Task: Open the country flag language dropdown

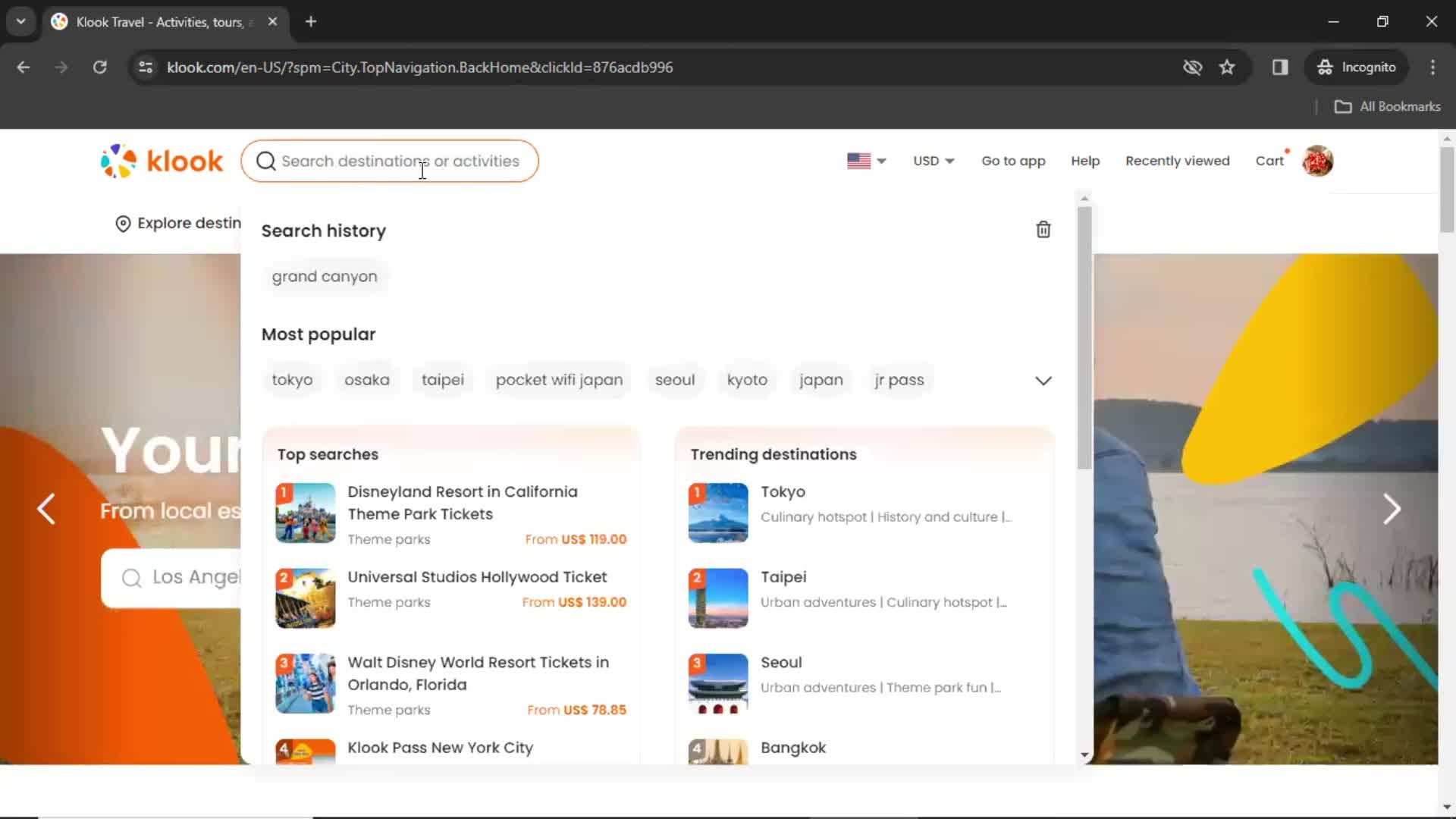Action: pyautogui.click(x=867, y=161)
